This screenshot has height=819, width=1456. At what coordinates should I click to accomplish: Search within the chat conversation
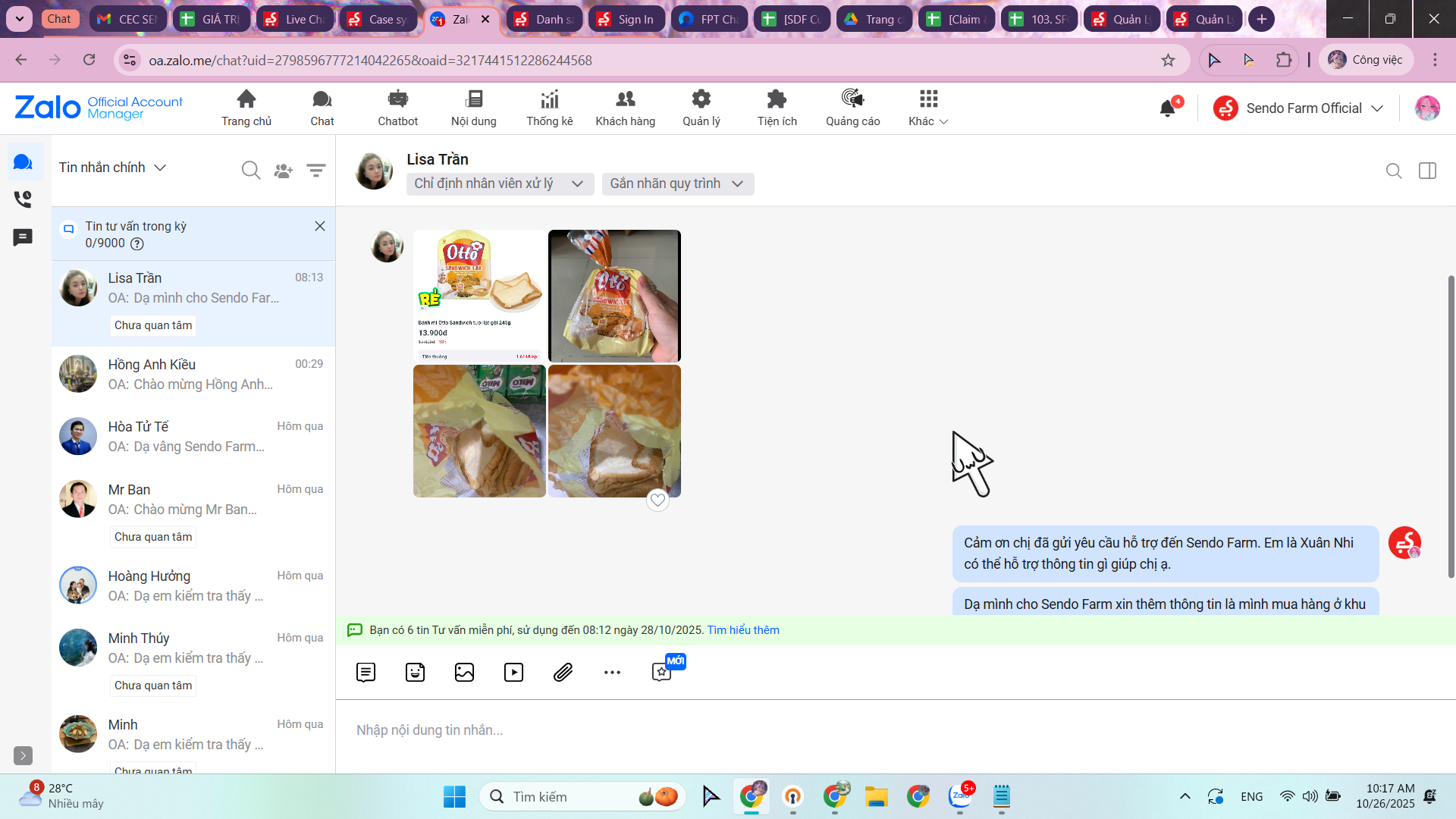coord(1393,171)
